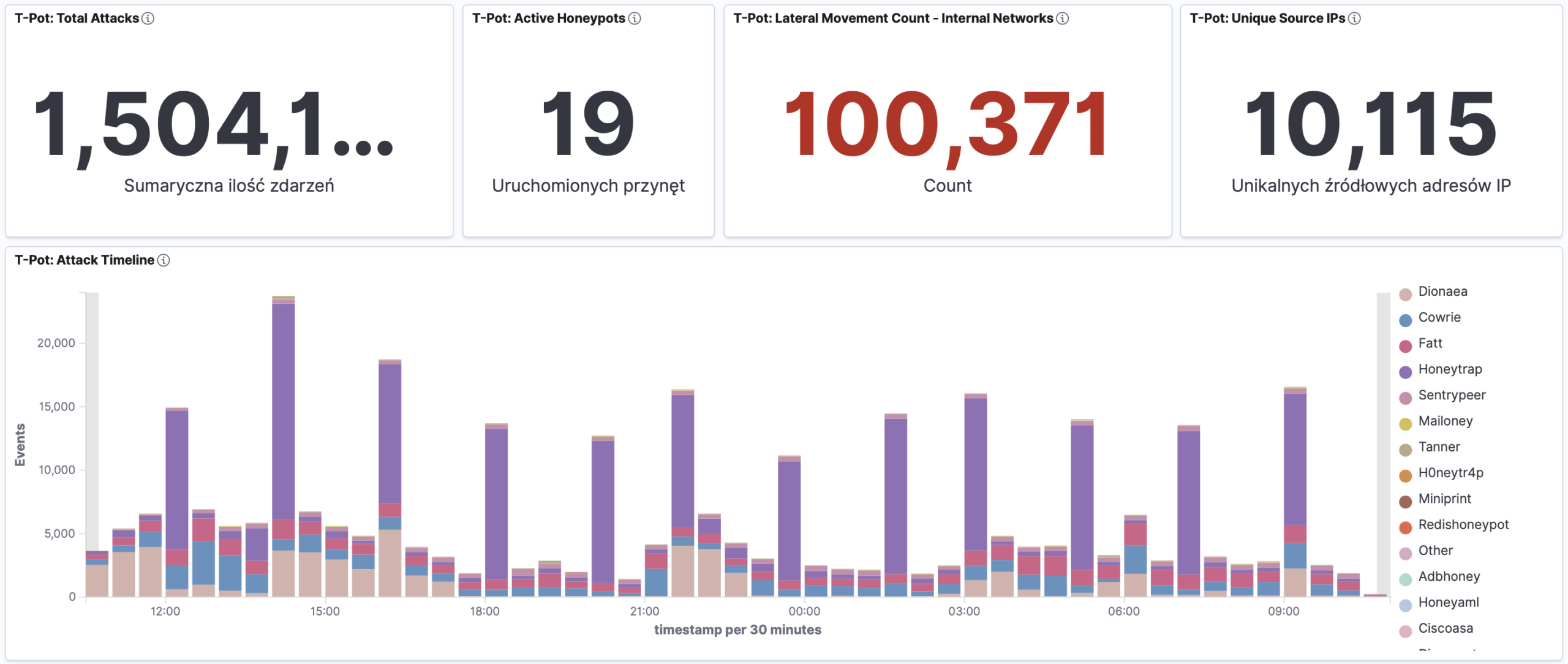Click the Total Attacks panel title
Screen dimensions: 1568x664
point(77,18)
